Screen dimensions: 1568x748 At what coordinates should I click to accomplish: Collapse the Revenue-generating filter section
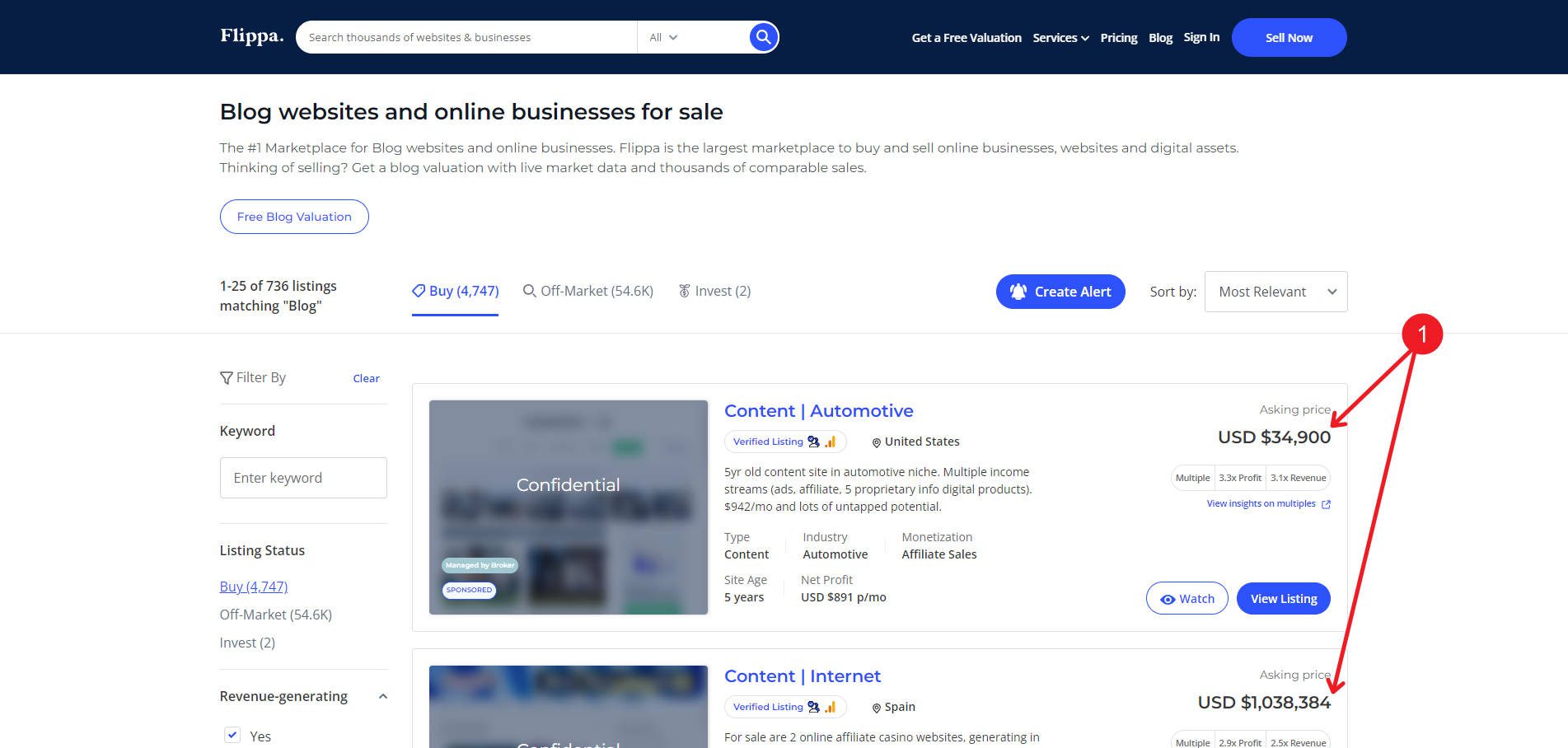pyautogui.click(x=381, y=696)
